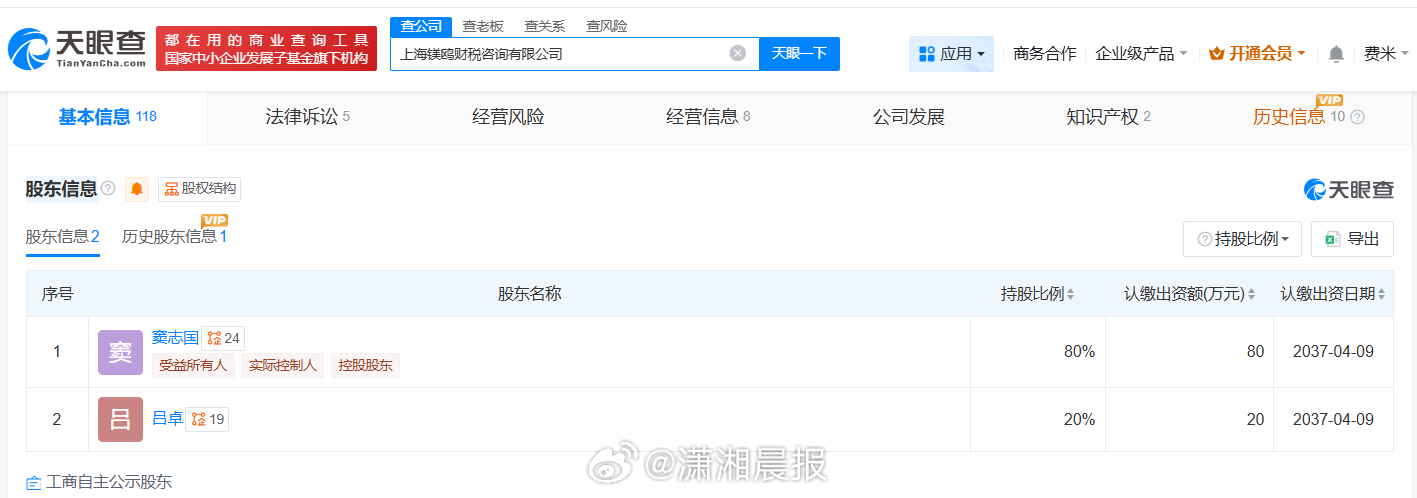1417x498 pixels.
Task: Switch to 查风险 search tab
Action: (x=607, y=26)
